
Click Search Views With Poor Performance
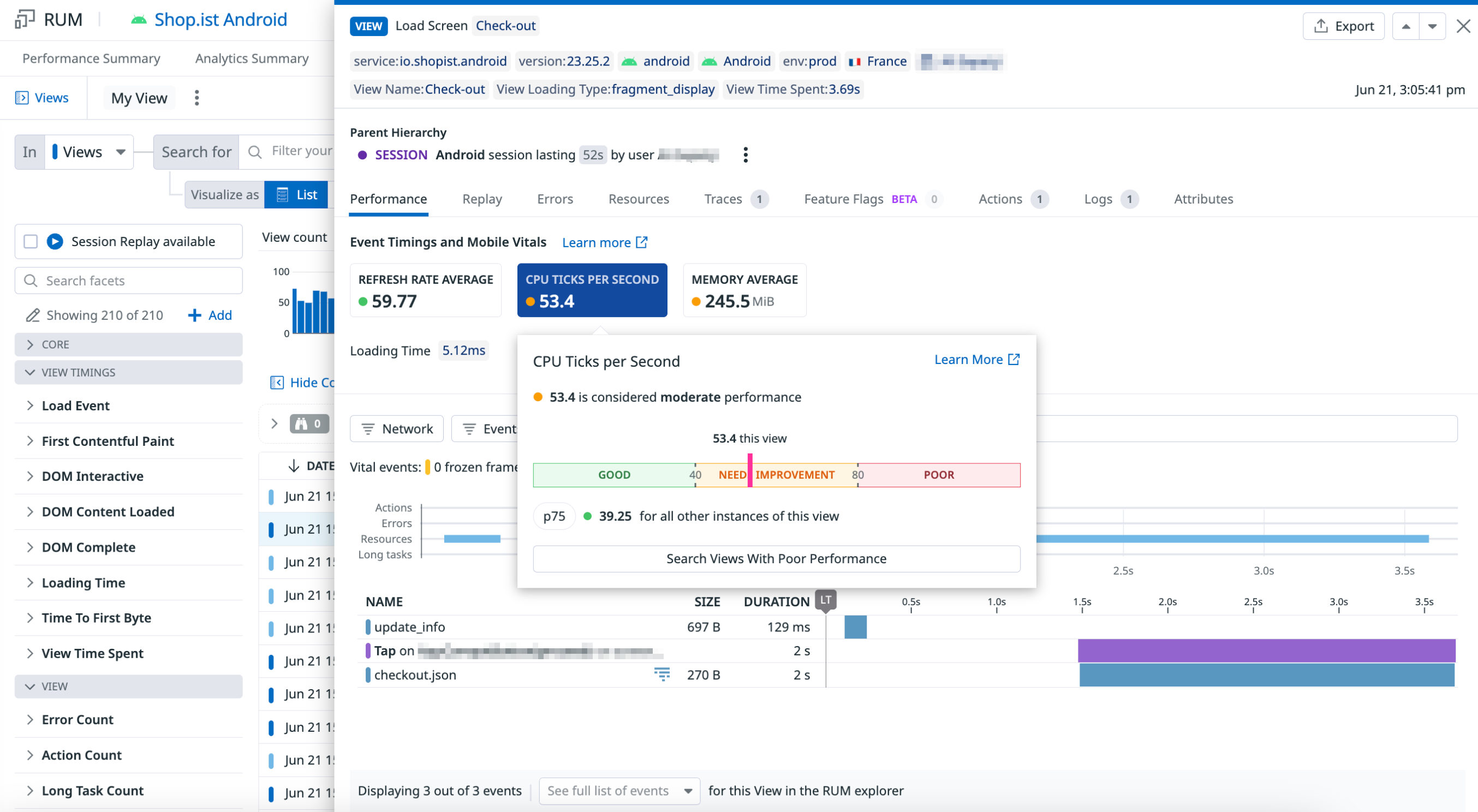776,559
